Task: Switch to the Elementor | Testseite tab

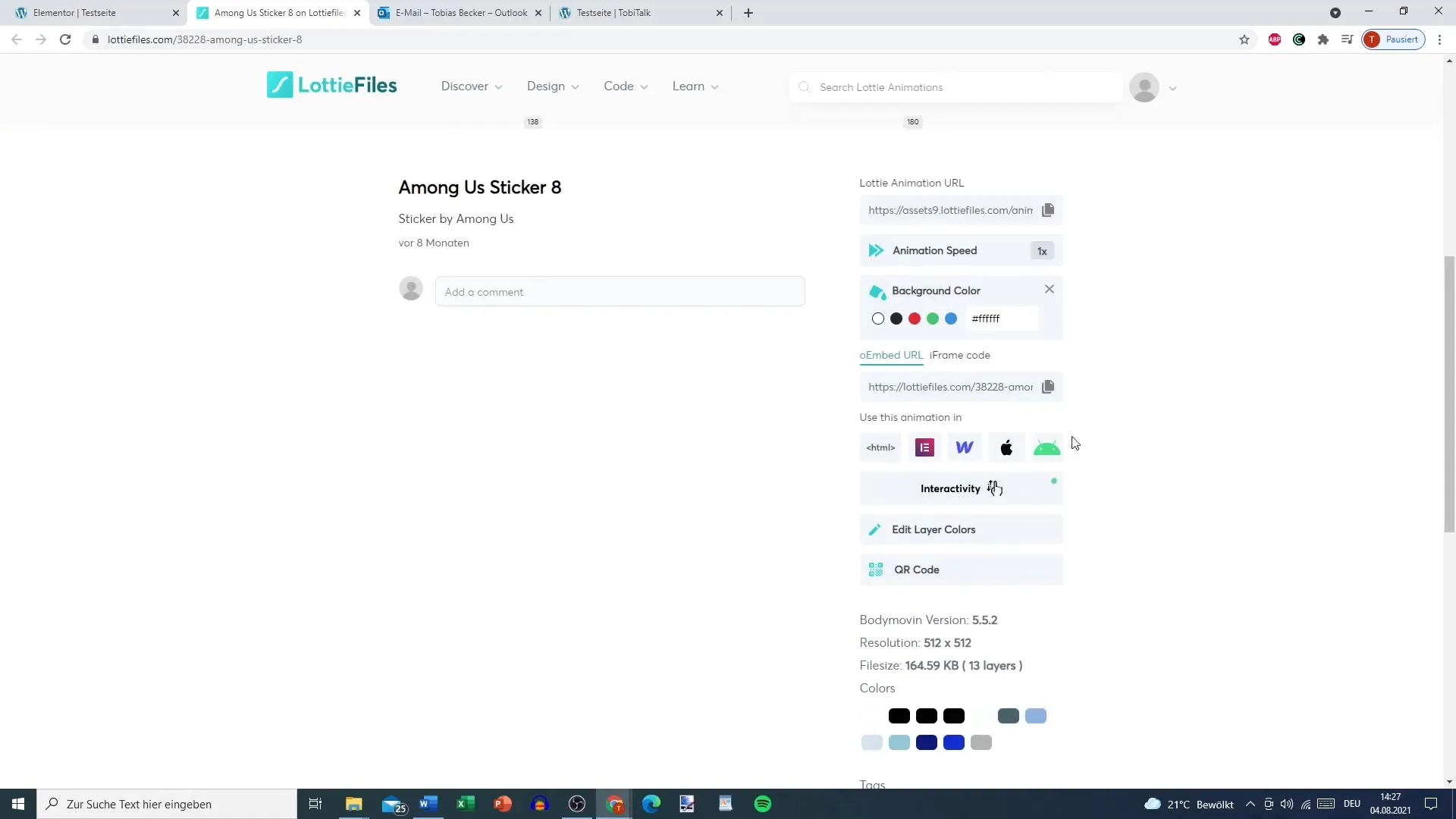Action: pyautogui.click(x=94, y=13)
